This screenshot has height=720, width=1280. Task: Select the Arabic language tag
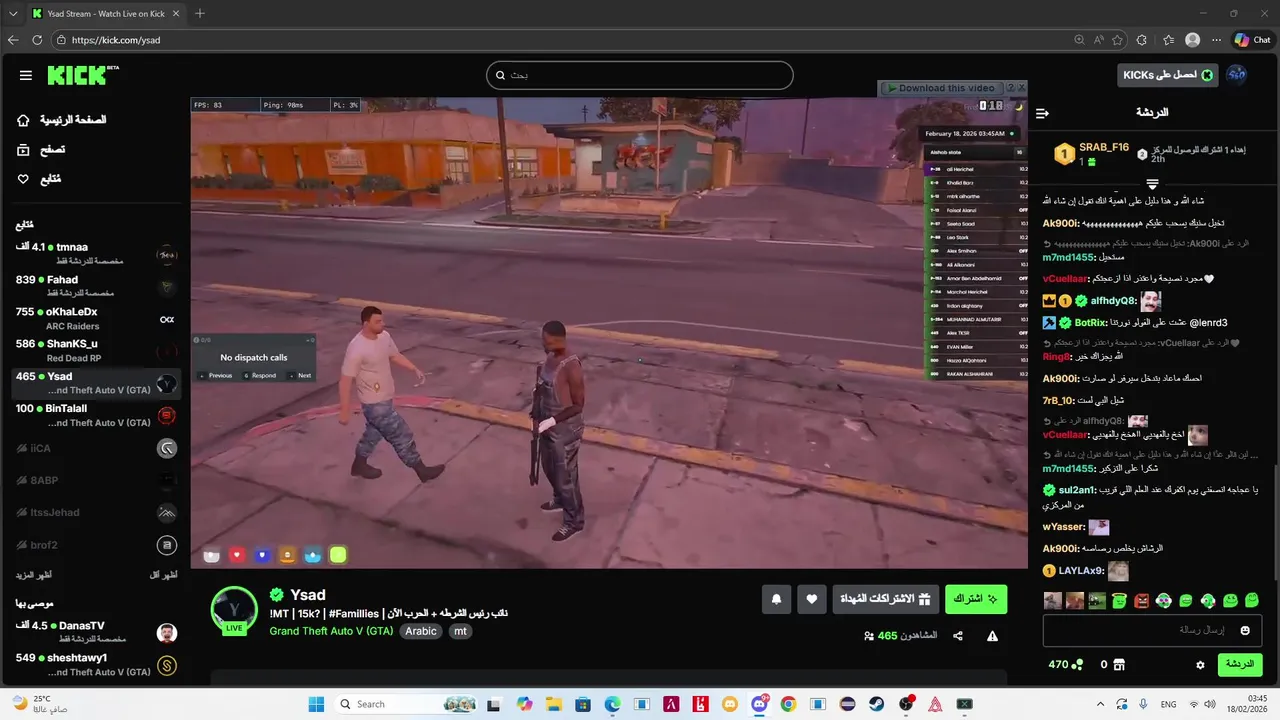coord(421,631)
